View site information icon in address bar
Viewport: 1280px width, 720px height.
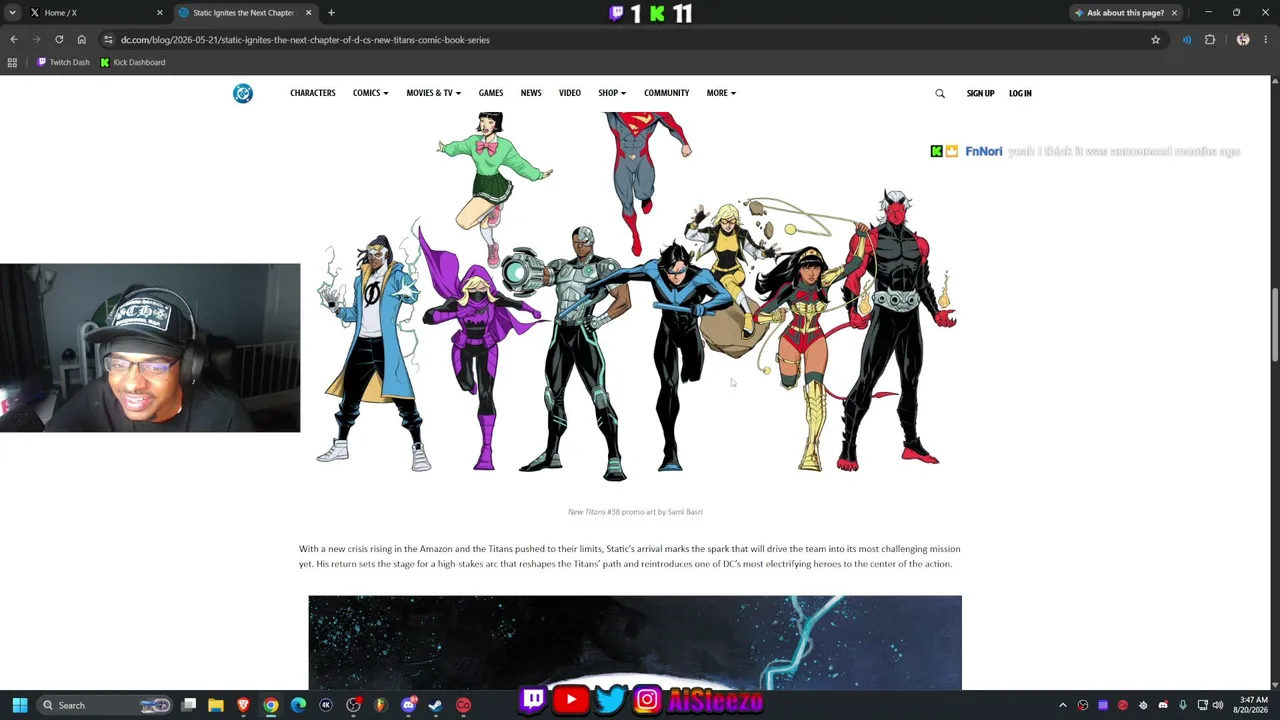coord(108,40)
